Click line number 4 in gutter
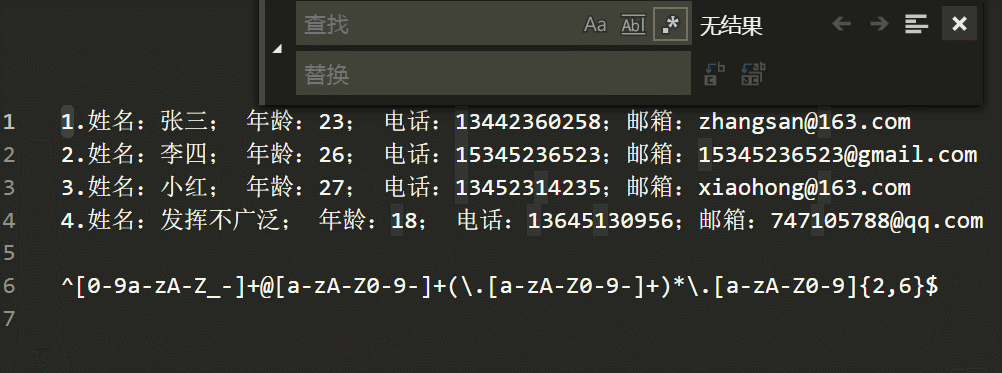Viewport: 1002px width, 373px height. pos(8,221)
